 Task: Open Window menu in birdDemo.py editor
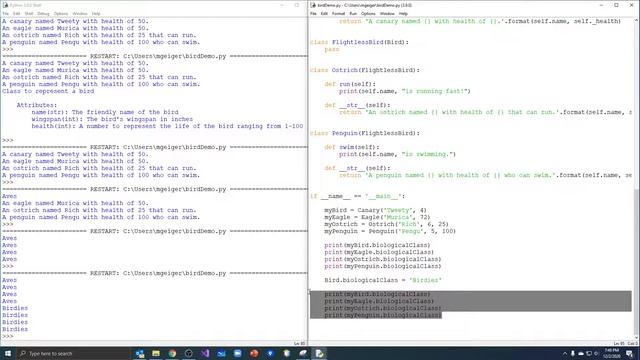[x=387, y=13]
